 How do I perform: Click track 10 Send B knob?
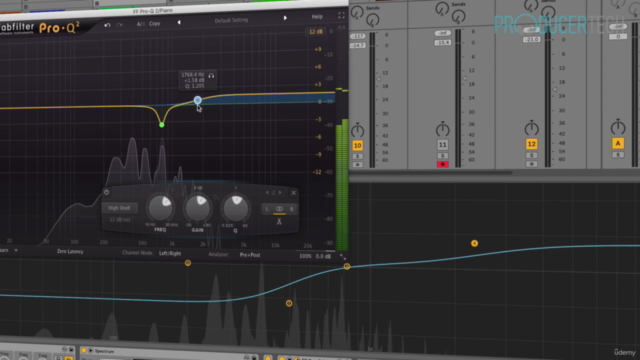[x=372, y=20]
